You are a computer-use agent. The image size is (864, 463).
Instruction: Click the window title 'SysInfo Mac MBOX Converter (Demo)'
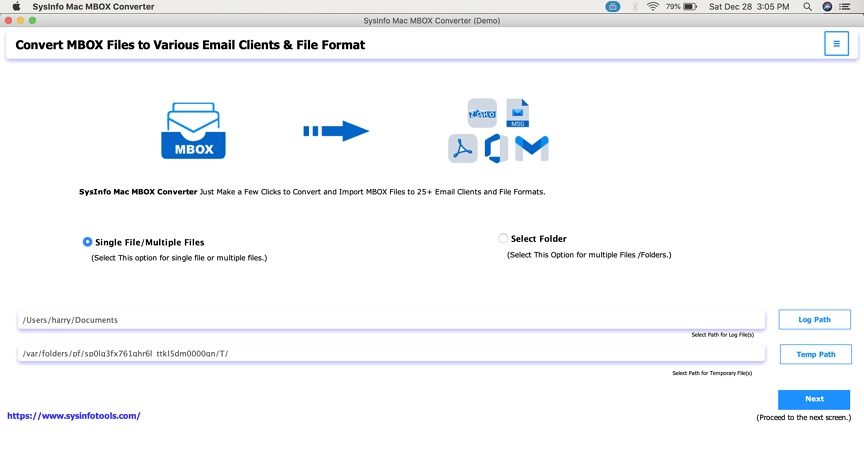pyautogui.click(x=432, y=20)
